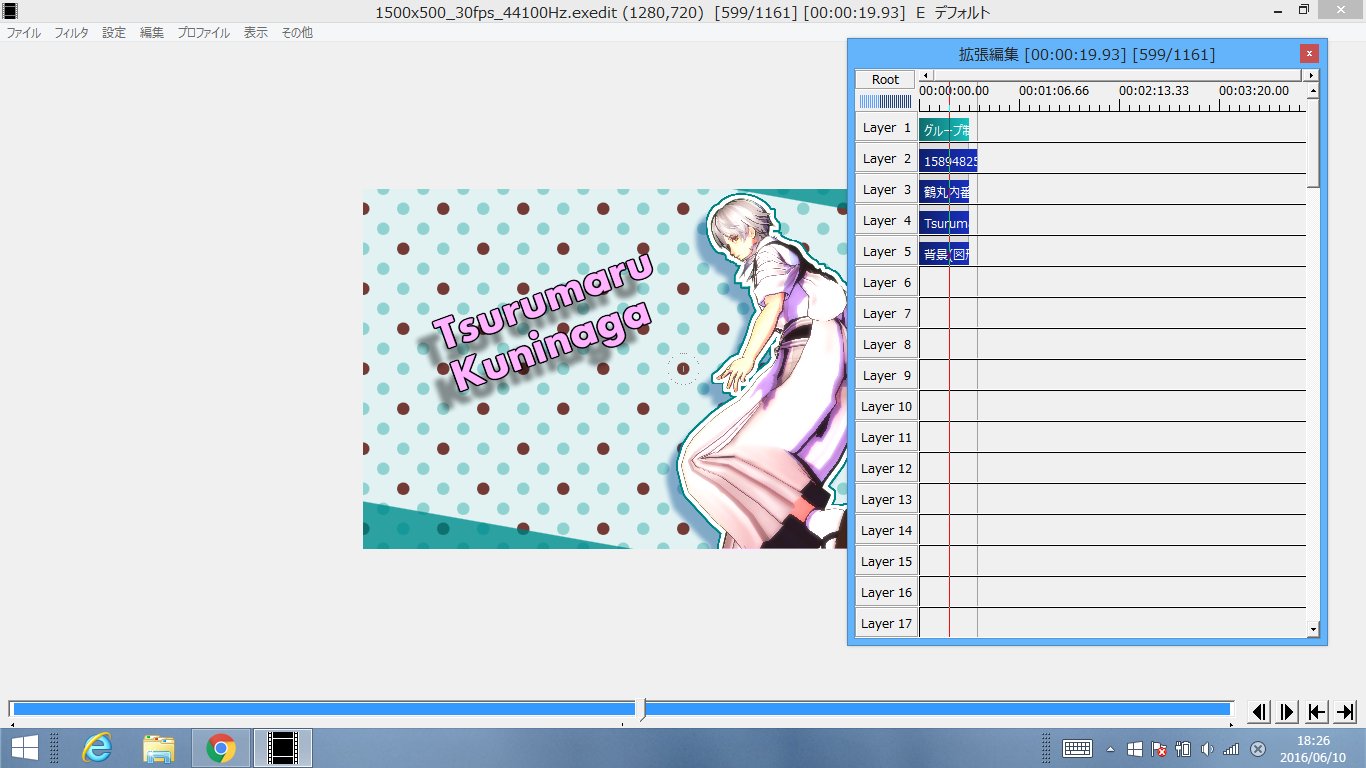Click the 00:02:13.33 timeline ruler mark

coord(1153,91)
